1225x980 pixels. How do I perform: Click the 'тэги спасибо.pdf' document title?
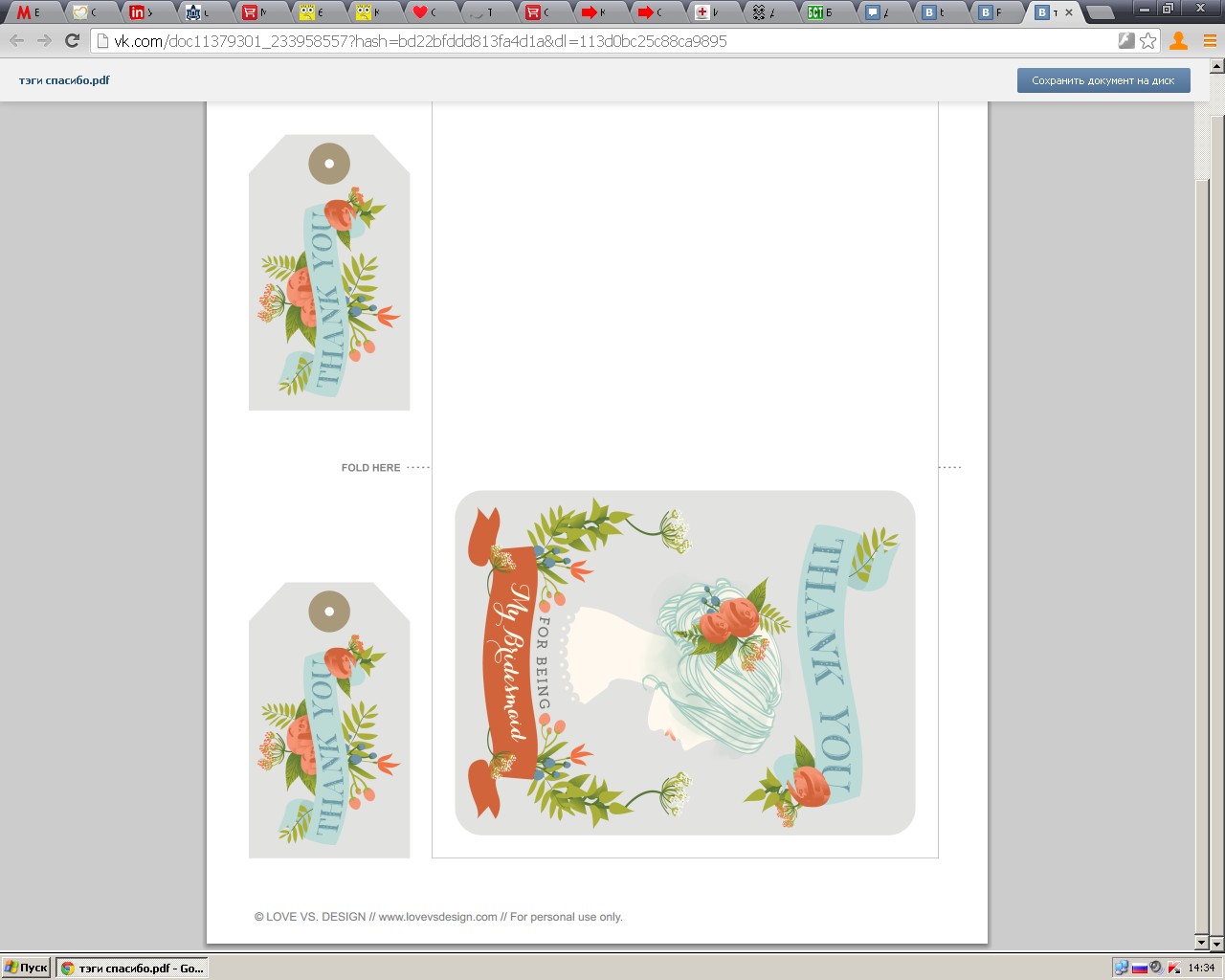point(64,80)
